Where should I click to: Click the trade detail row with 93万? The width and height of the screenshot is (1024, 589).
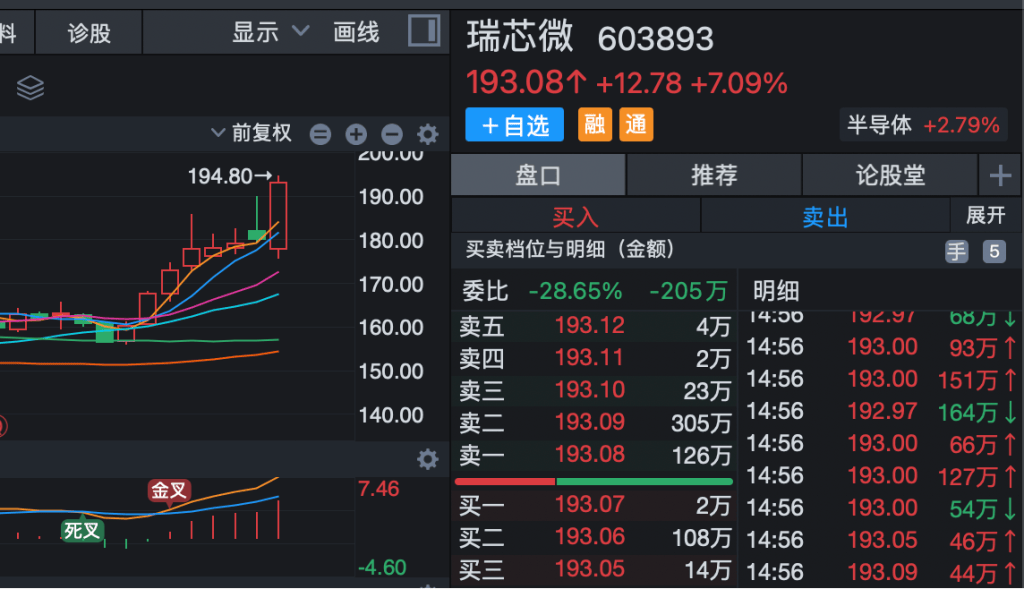[x=881, y=347]
